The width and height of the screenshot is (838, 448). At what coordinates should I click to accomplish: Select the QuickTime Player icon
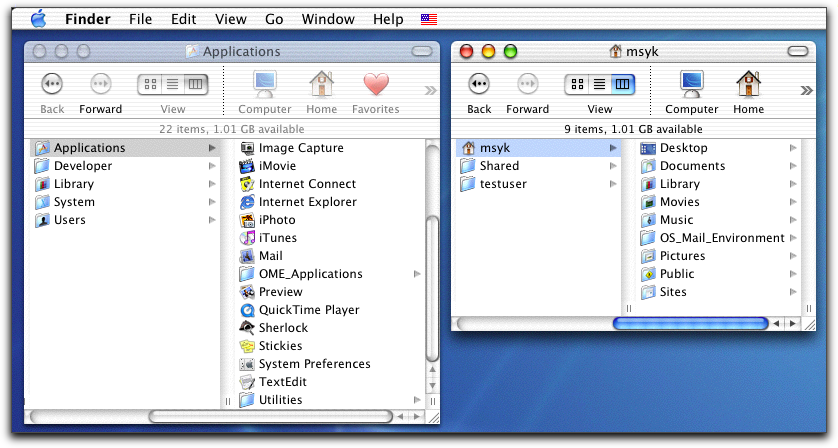[249, 310]
